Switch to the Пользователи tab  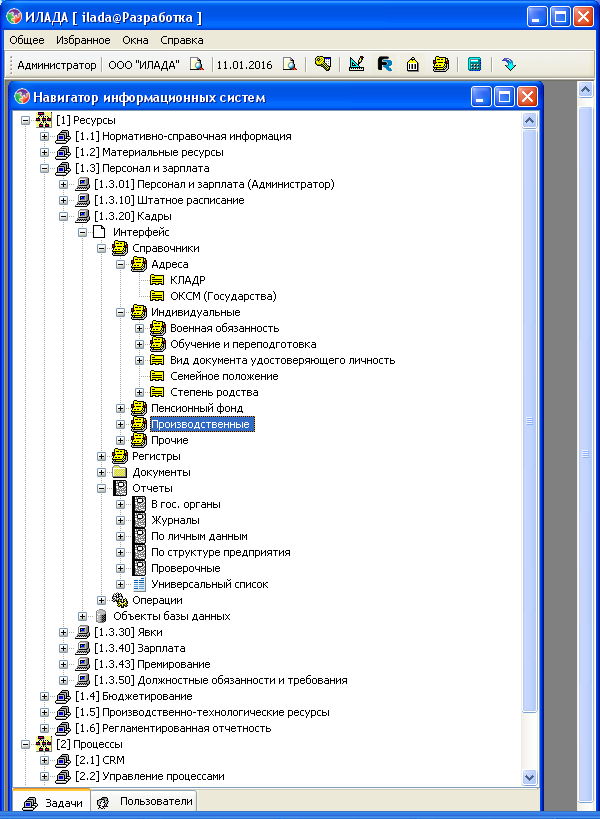(145, 801)
